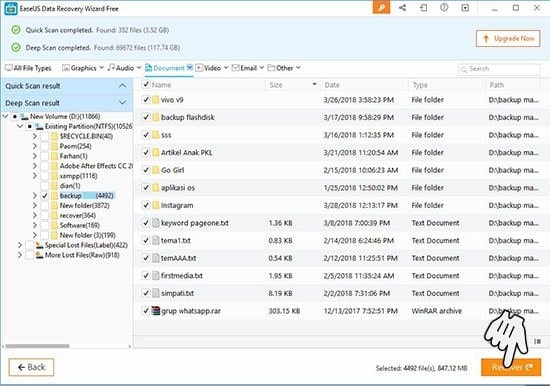The image size is (550, 386).
Task: Click the Existing Partition(NTFS) drive icon
Action: [39, 126]
